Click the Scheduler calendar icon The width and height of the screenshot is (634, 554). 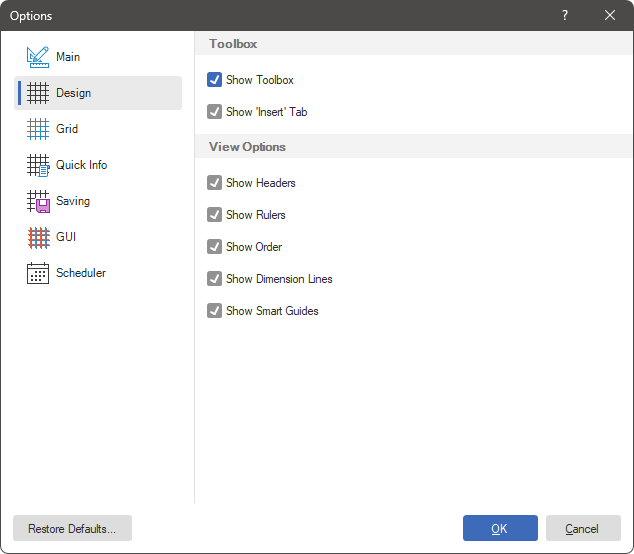pyautogui.click(x=38, y=273)
